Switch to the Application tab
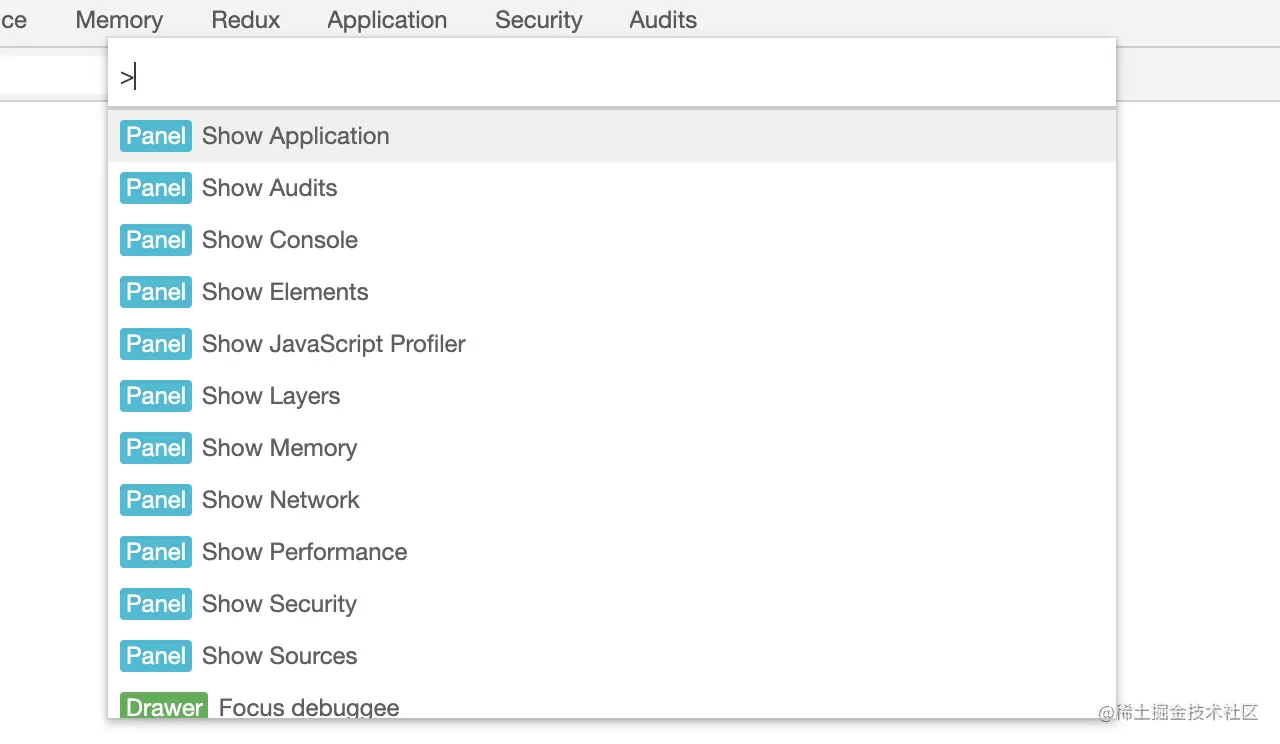The width and height of the screenshot is (1280, 744). [387, 20]
